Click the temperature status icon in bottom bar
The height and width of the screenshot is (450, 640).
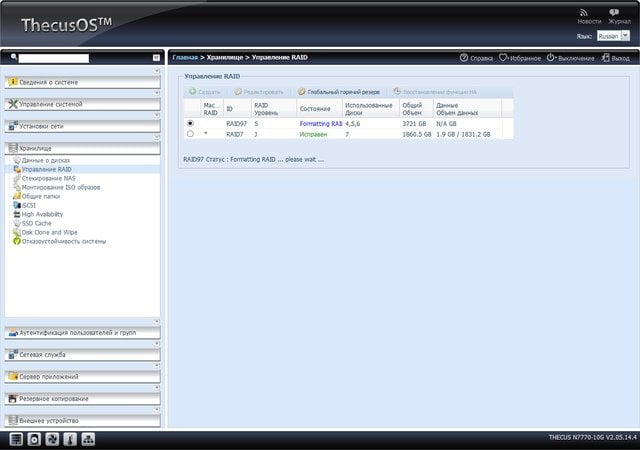[70, 439]
